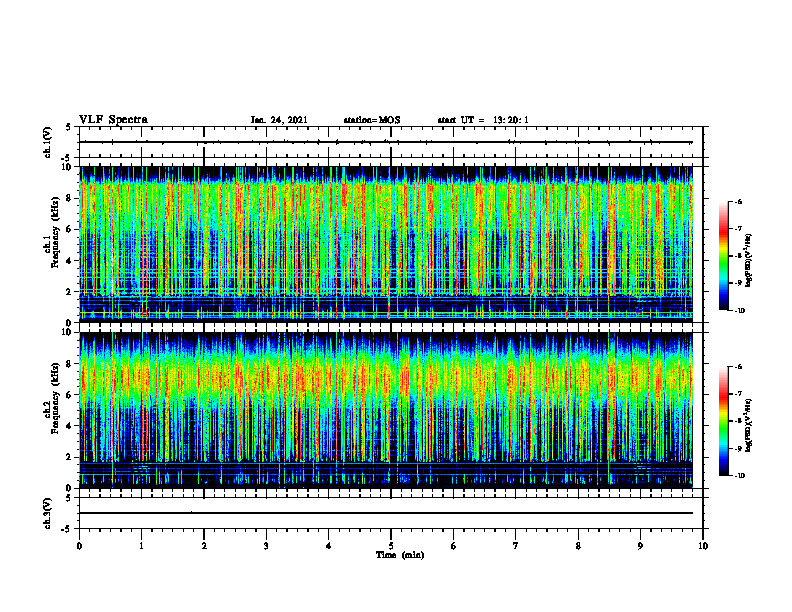
Task: Click time axis tick label "5"
Action: click(x=391, y=546)
